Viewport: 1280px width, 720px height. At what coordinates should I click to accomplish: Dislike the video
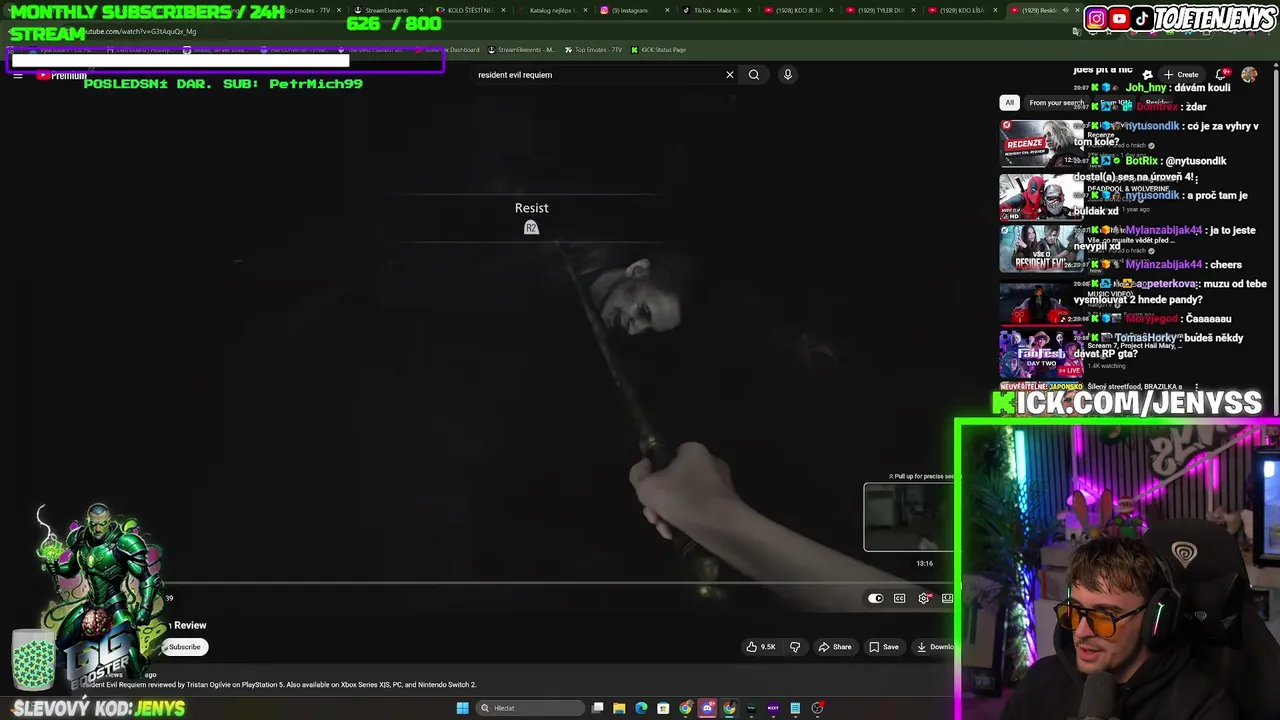[x=795, y=647]
